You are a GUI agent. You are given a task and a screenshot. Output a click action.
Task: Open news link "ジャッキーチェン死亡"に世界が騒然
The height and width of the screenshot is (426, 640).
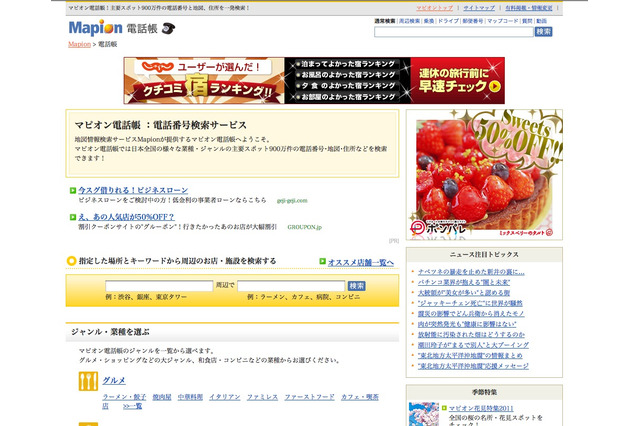click(470, 303)
